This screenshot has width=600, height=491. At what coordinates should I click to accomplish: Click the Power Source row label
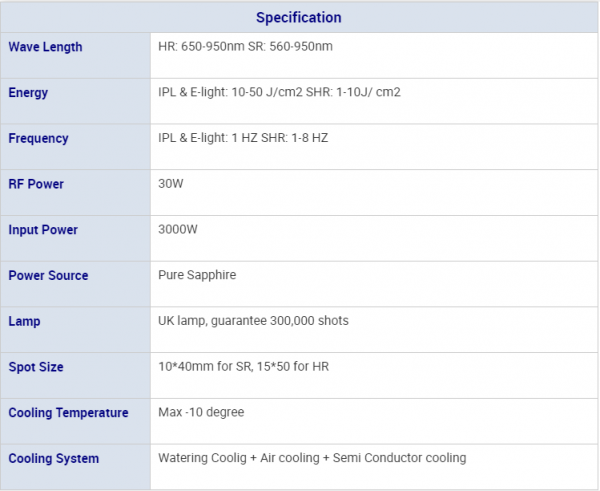(x=48, y=275)
